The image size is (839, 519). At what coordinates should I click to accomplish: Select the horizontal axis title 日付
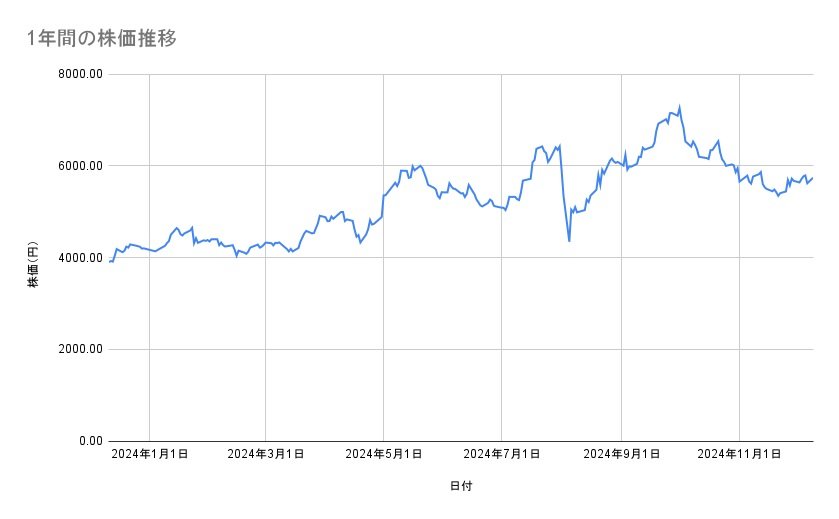coord(461,487)
